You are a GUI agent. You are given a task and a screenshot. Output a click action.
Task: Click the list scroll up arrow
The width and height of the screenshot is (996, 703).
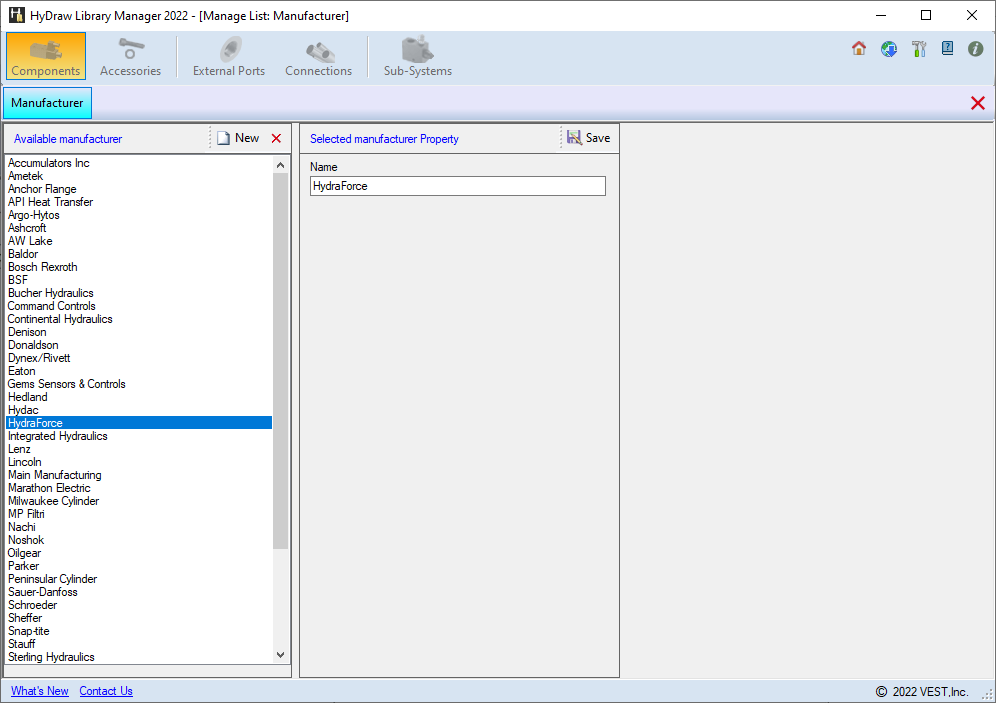(x=281, y=165)
